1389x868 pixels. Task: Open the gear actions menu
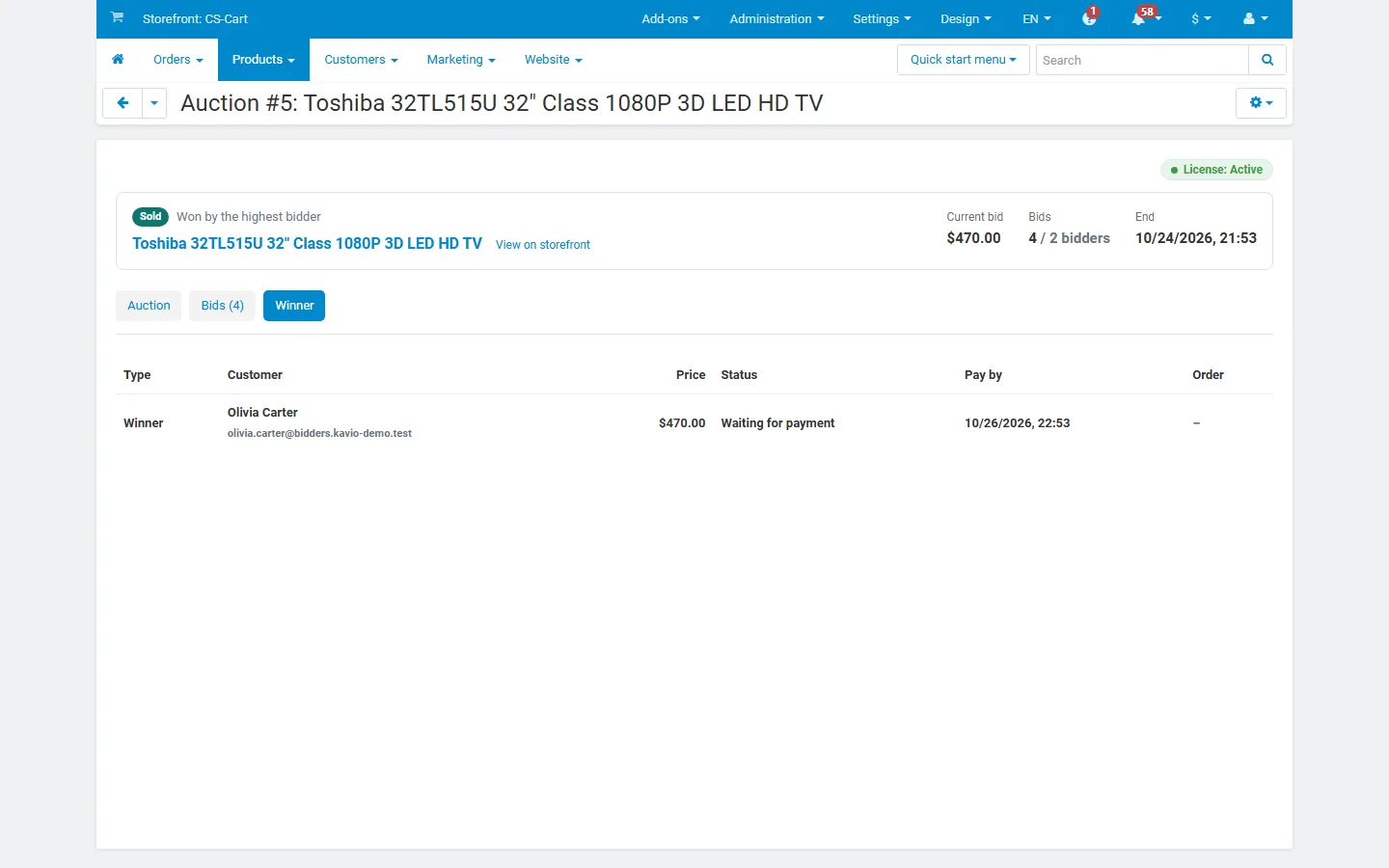pos(1261,103)
